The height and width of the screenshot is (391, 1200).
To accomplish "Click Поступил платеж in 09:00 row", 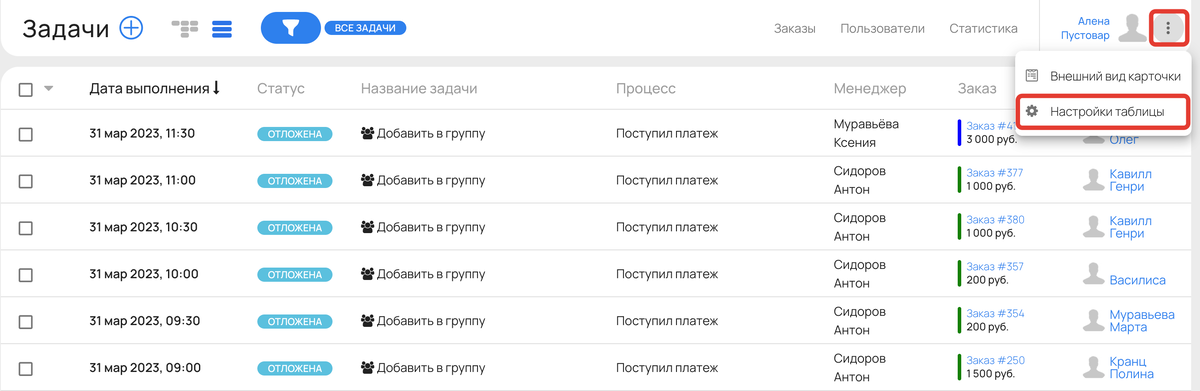I will 667,368.
